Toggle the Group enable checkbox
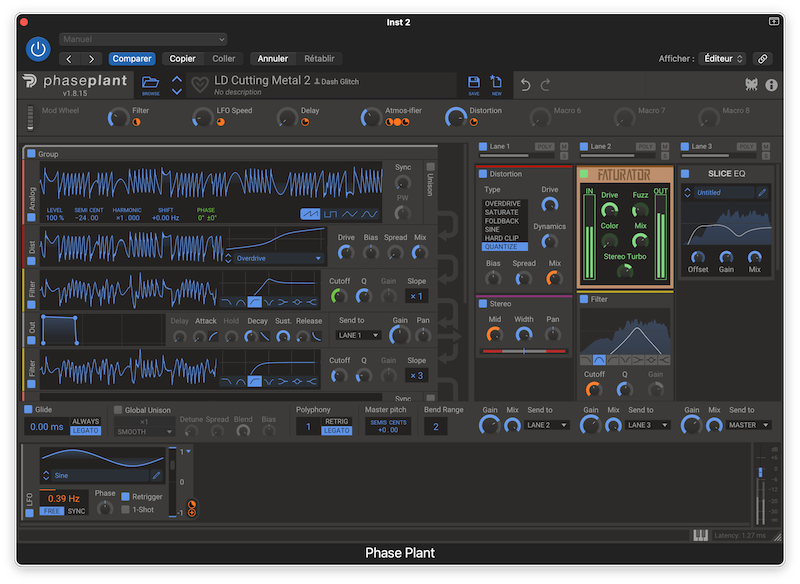800x584 pixels. [x=31, y=154]
